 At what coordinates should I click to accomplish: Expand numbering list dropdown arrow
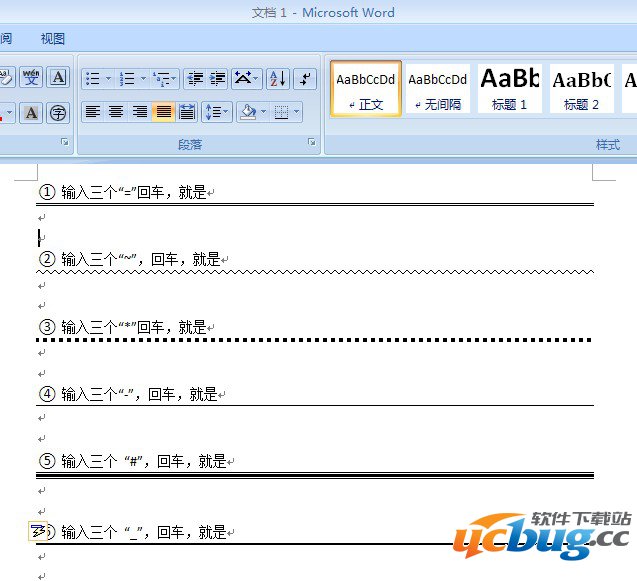coord(143,78)
